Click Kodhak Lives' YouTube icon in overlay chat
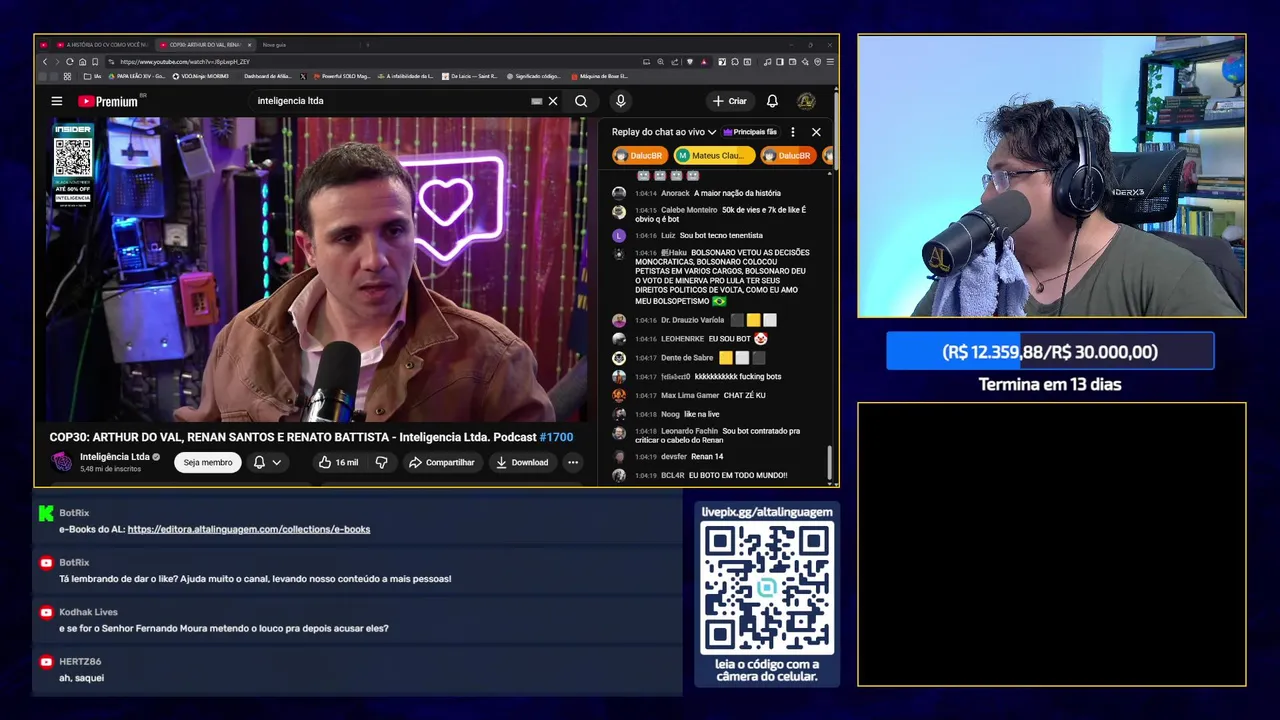The image size is (1280, 720). point(45,612)
